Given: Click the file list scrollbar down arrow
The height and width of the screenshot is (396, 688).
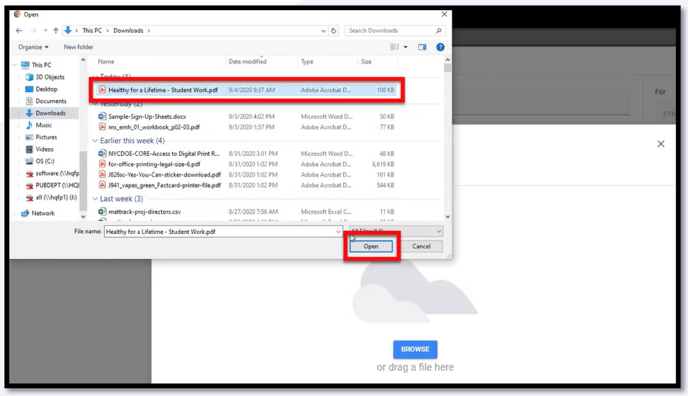Looking at the screenshot, I should click(448, 217).
